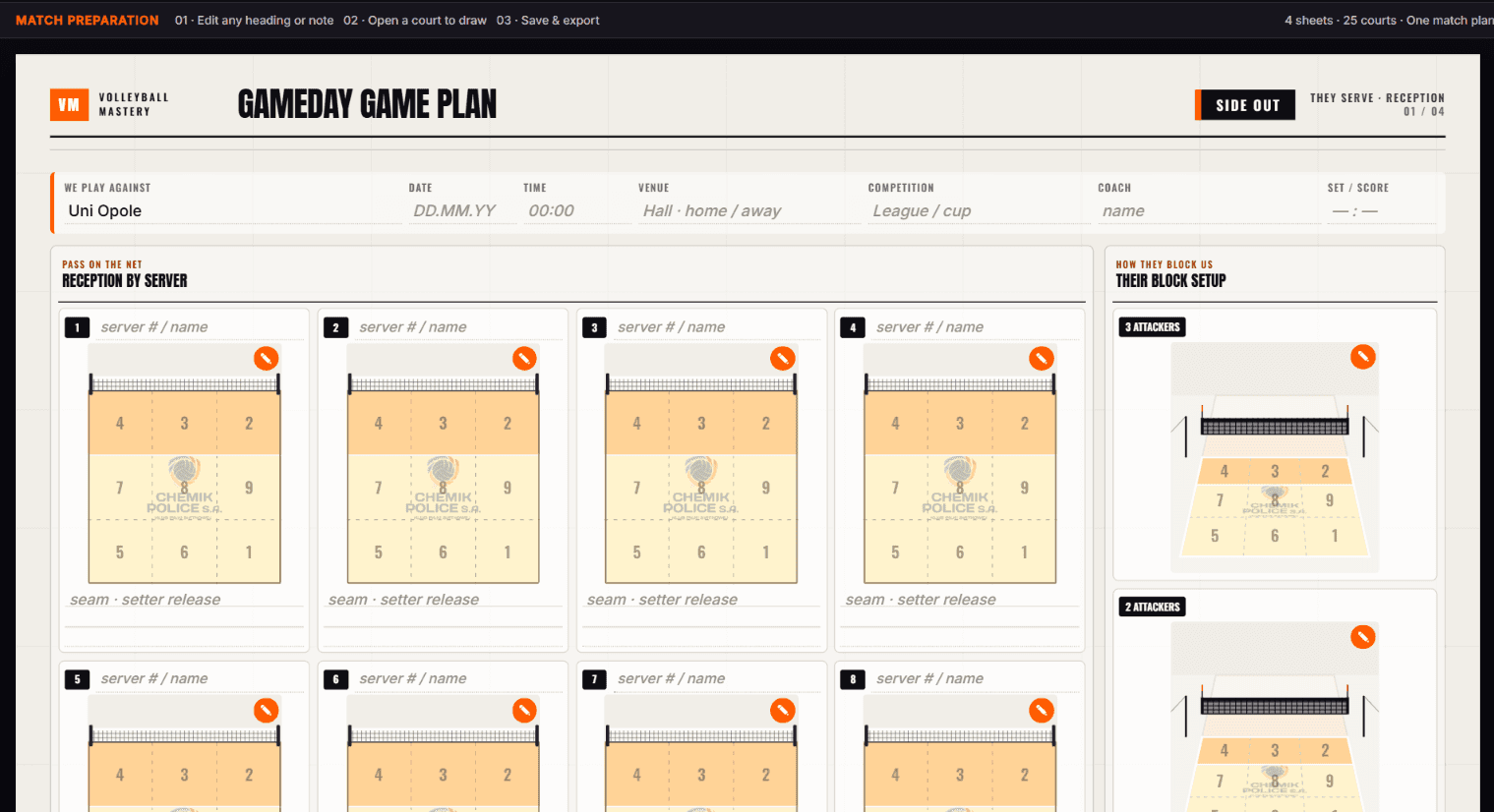
Task: Open draw editor for reception court 1
Action: click(266, 359)
